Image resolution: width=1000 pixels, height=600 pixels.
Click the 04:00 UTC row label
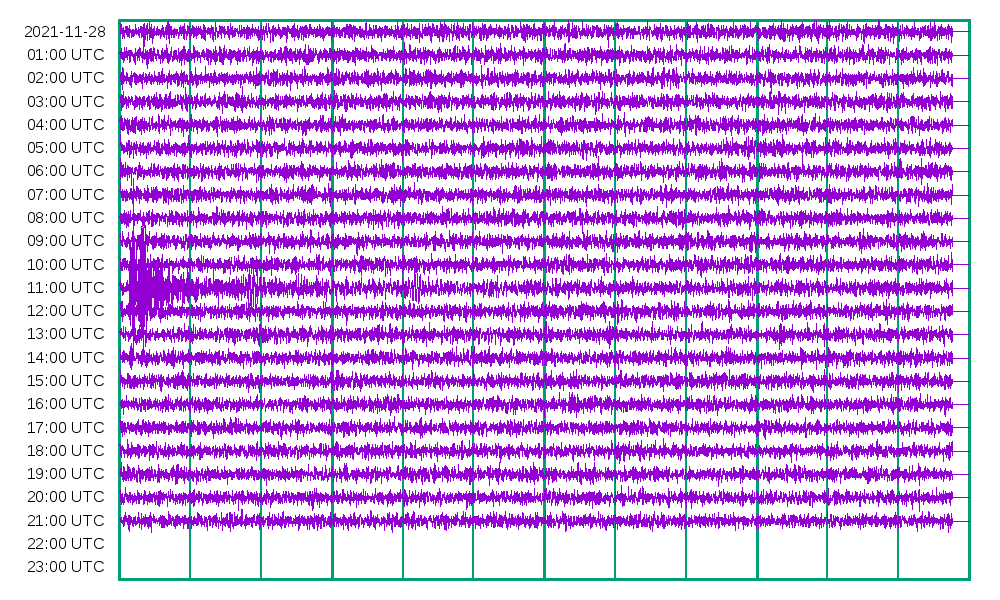coord(65,124)
